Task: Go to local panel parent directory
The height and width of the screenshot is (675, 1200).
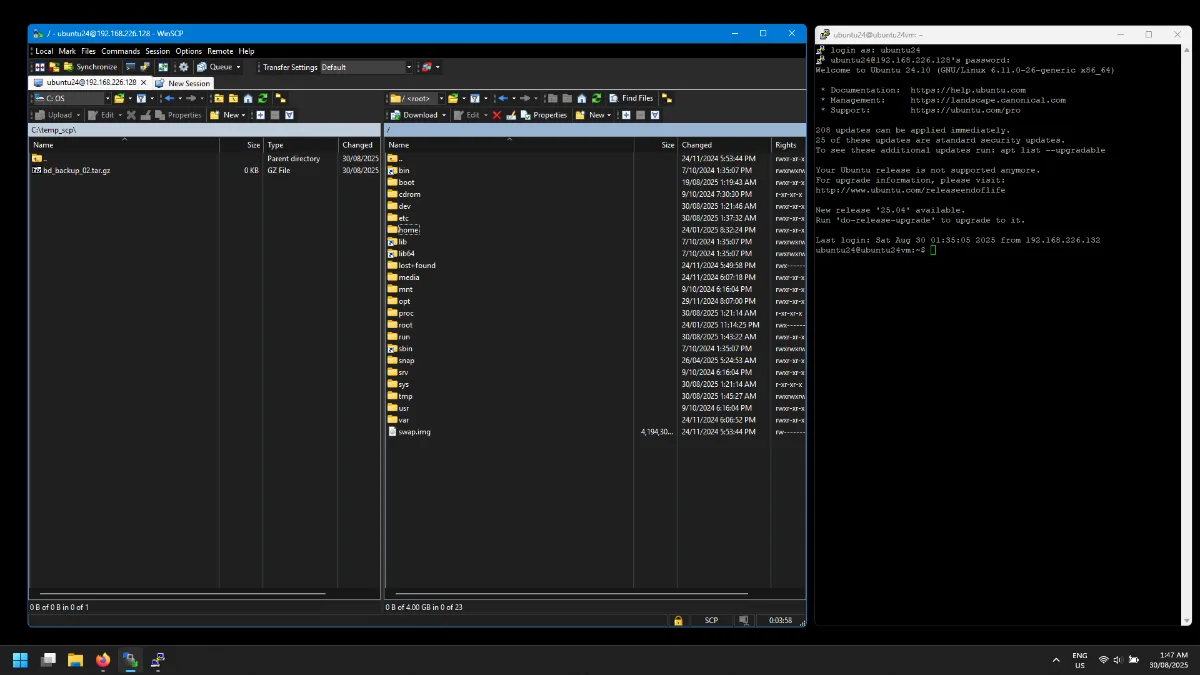Action: [219, 98]
